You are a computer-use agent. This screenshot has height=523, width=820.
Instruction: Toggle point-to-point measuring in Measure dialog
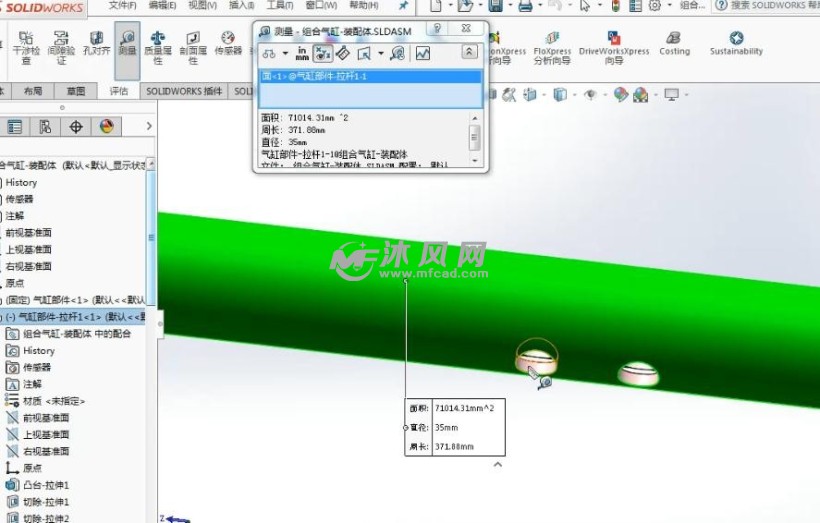[343, 53]
